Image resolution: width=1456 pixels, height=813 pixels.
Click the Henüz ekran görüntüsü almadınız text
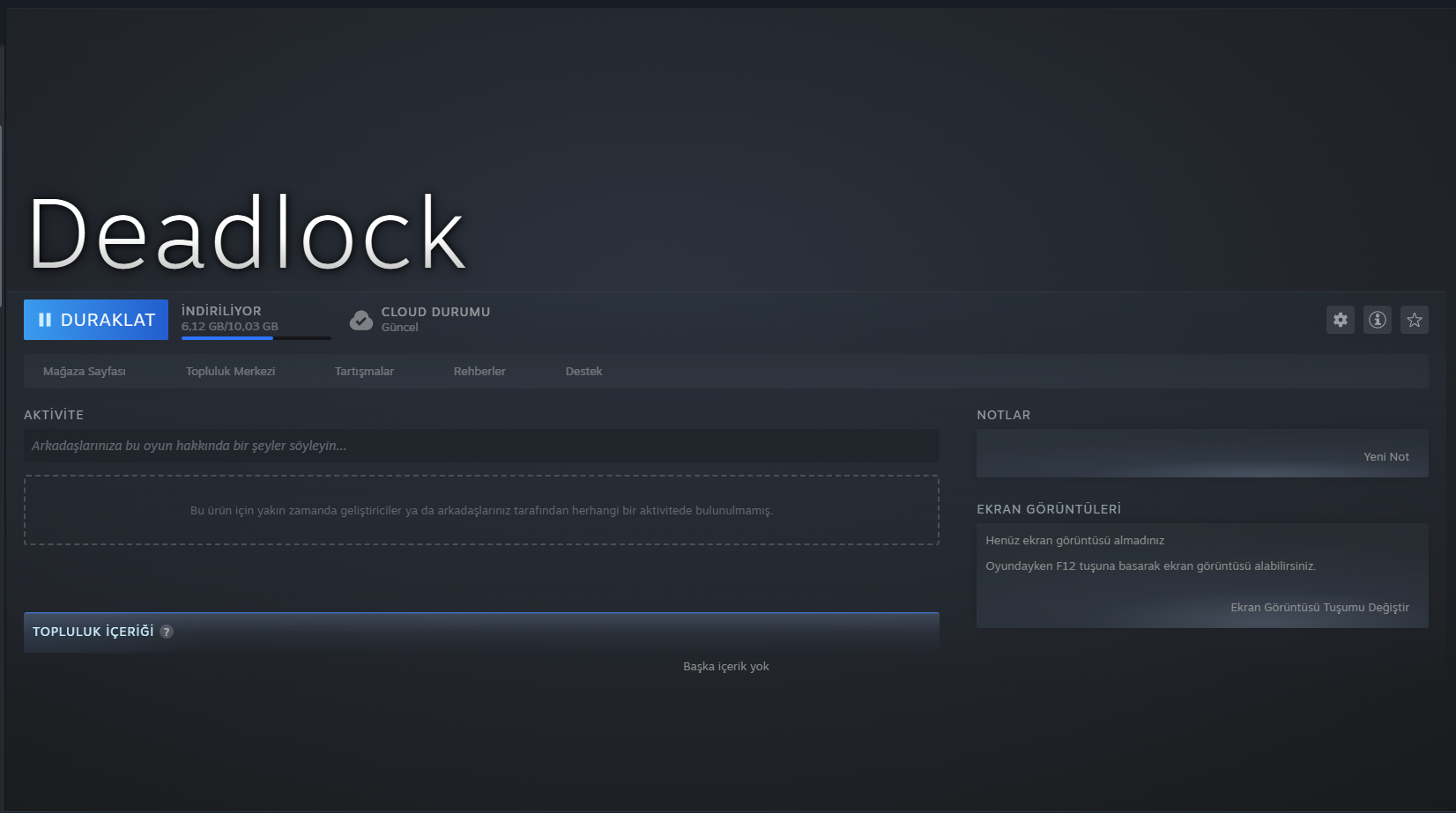tap(1074, 541)
